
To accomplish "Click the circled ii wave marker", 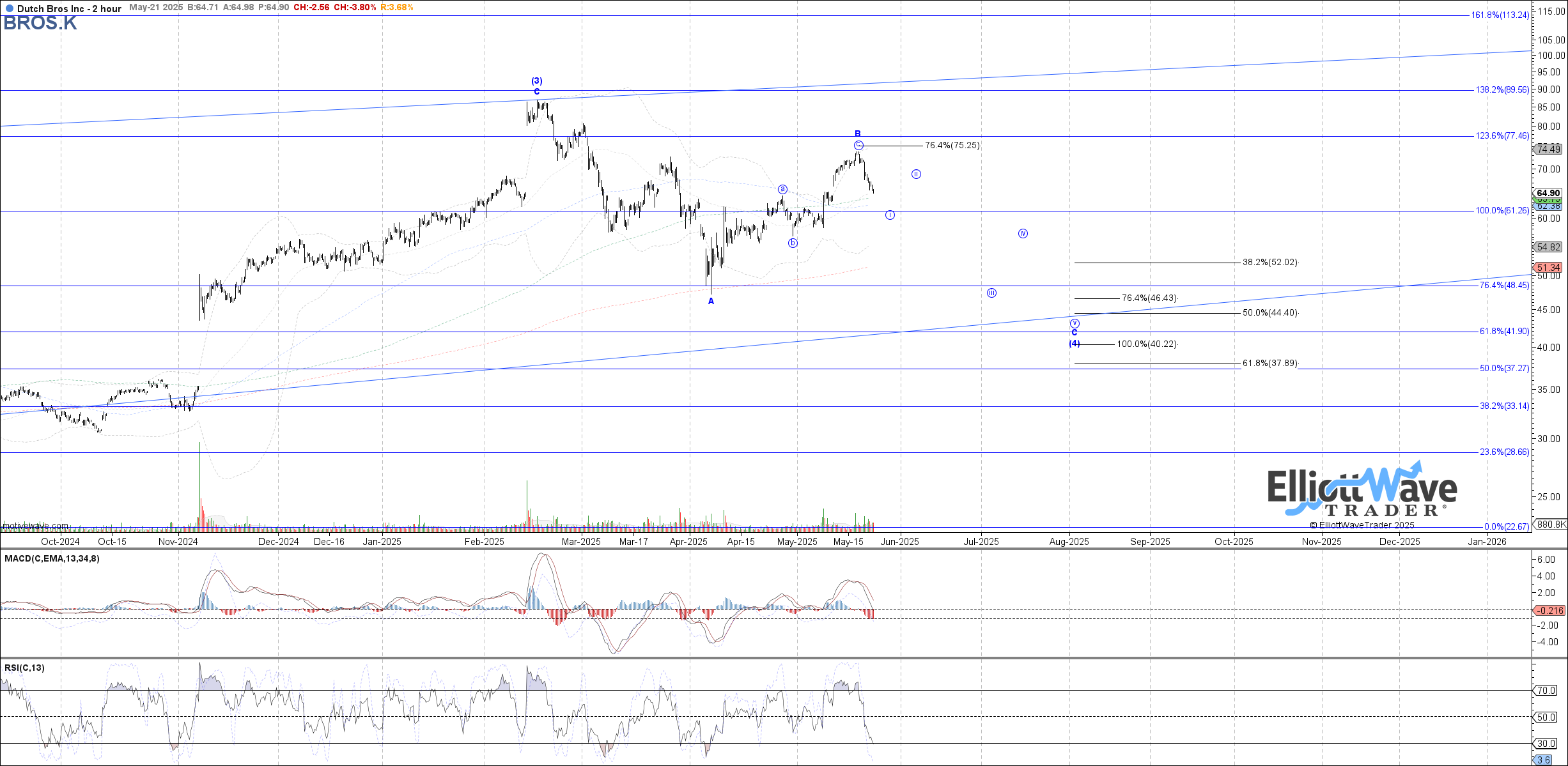I will (x=916, y=174).
